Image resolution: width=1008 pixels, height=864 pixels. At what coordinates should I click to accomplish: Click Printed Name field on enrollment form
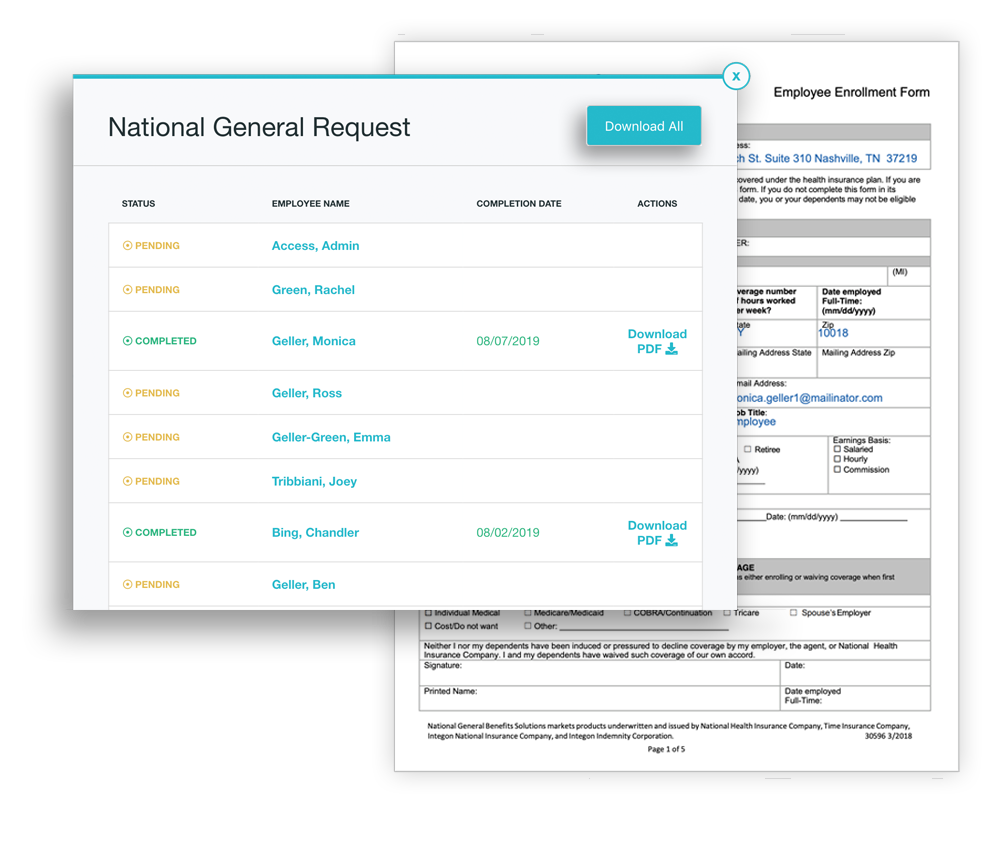click(600, 698)
